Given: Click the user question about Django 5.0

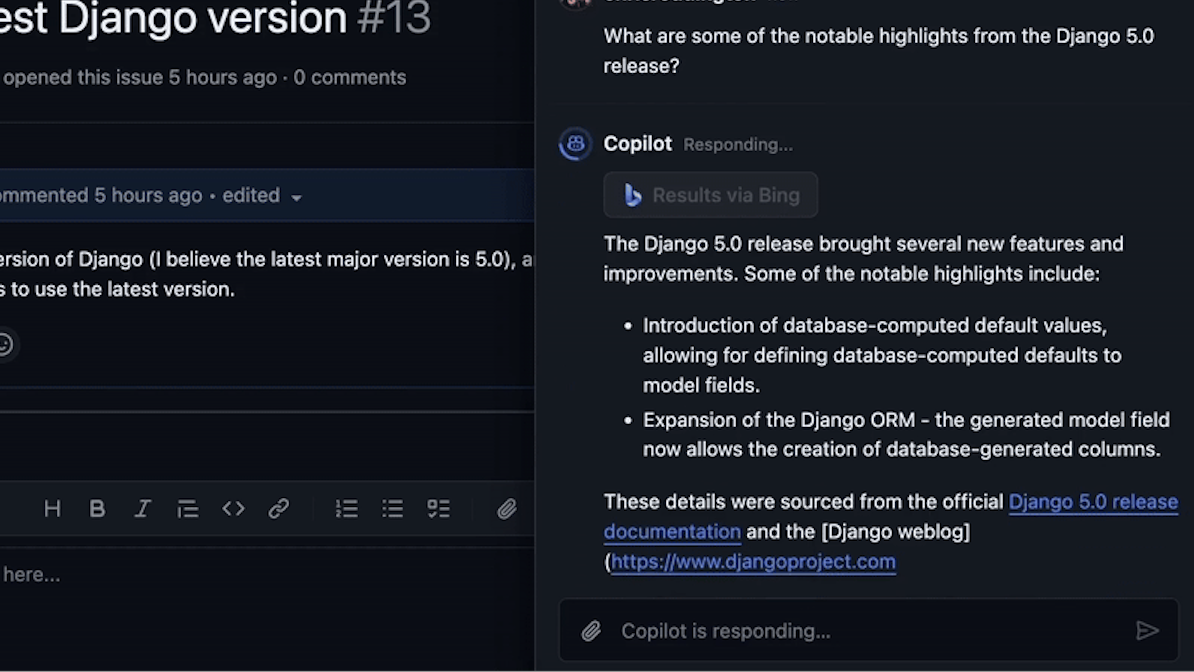Looking at the screenshot, I should [x=879, y=51].
